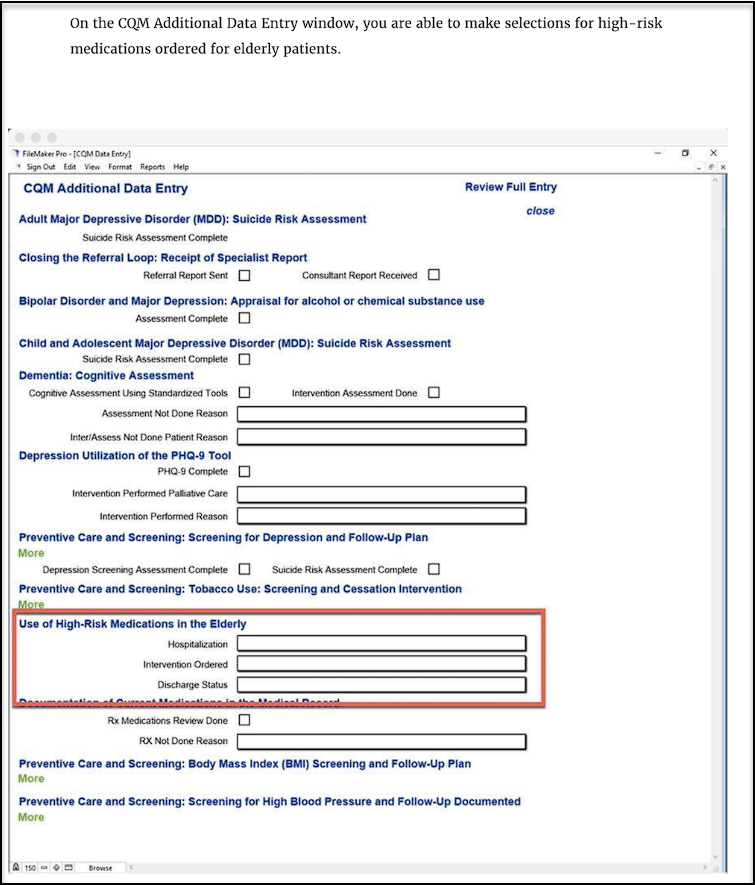The height and width of the screenshot is (885, 755).
Task: Click the zoom out icon in status bar
Action: click(x=45, y=868)
